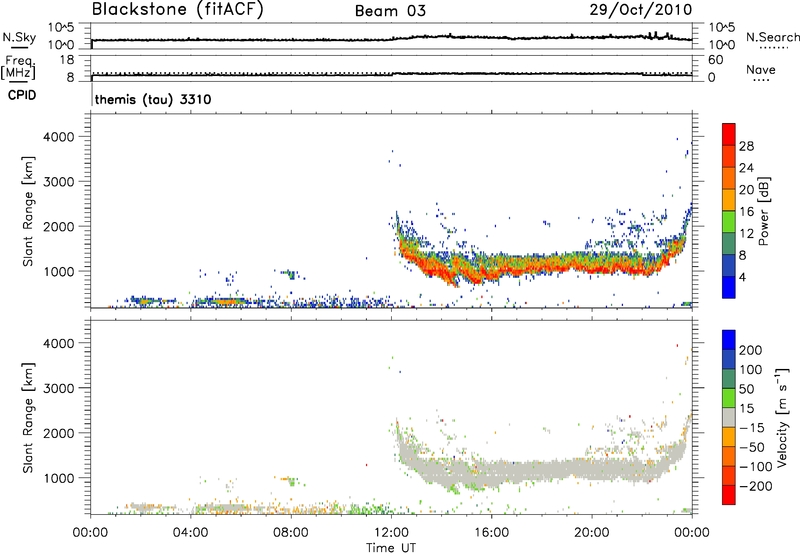The height and width of the screenshot is (554, 800).
Task: Click the 'themis (tau) 3310' text
Action: [153, 99]
